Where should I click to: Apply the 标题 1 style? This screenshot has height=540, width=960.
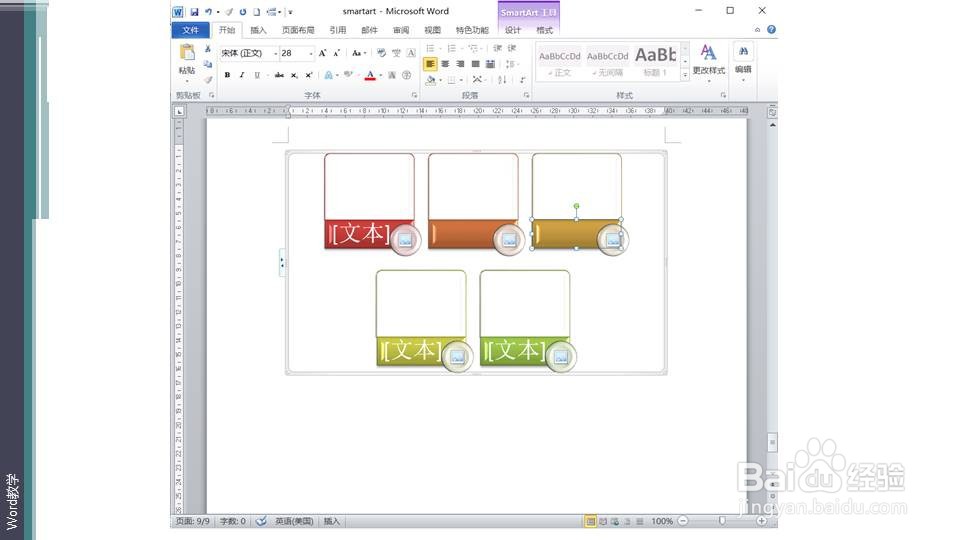(655, 63)
